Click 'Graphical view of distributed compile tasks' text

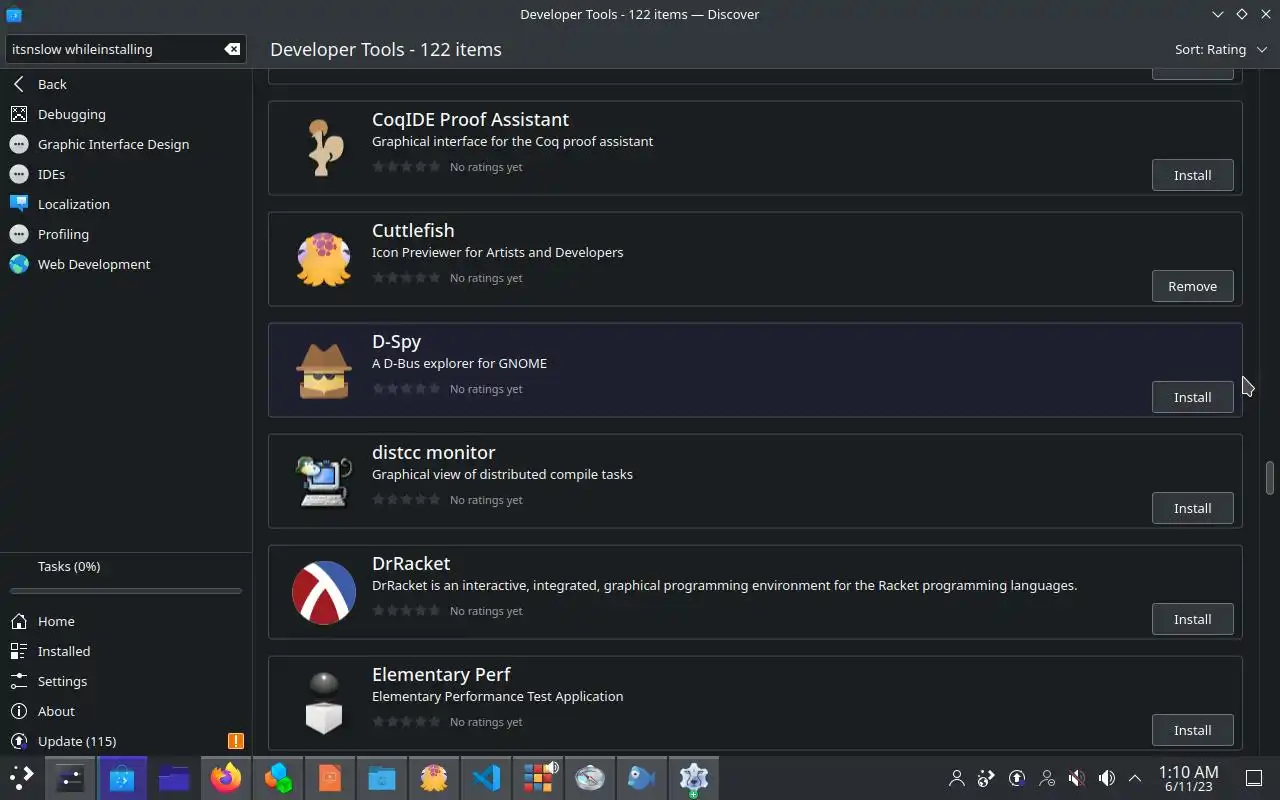click(x=502, y=474)
